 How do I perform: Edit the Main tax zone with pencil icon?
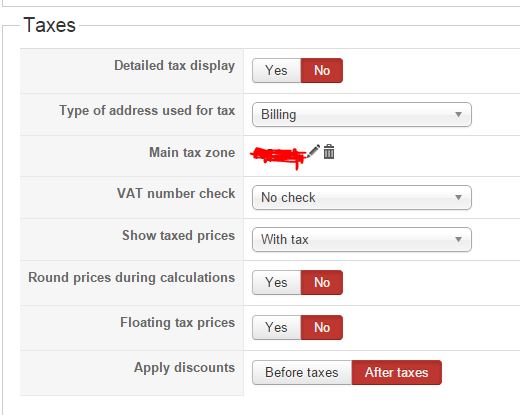[x=313, y=151]
